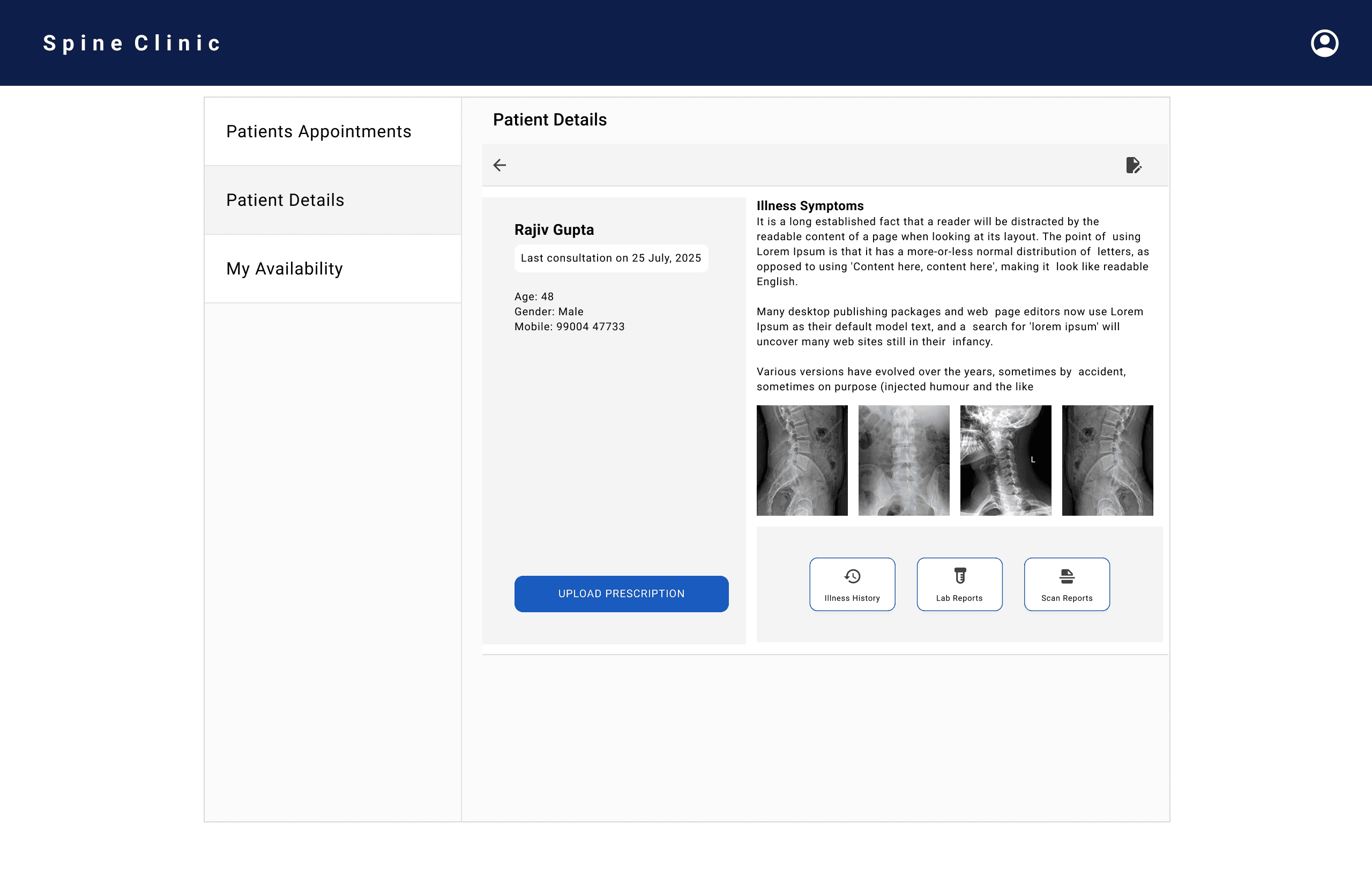Open the last X-ray thumbnail

[1107, 461]
